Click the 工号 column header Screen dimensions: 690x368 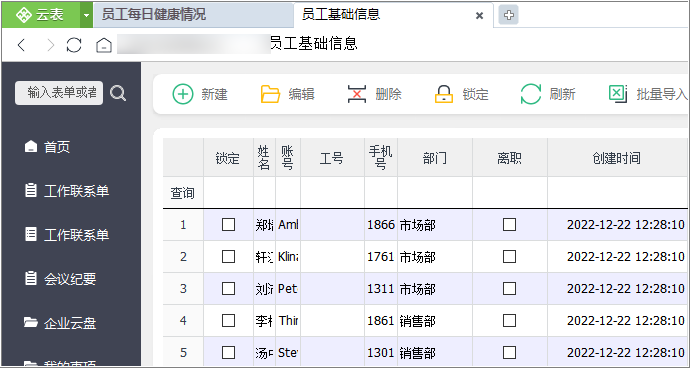point(332,158)
